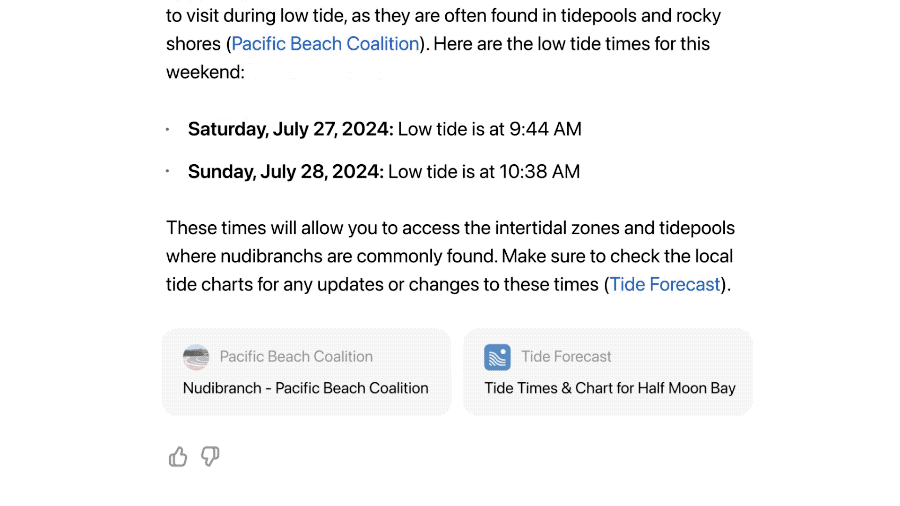This screenshot has height=506, width=900.
Task: Open the inline Tide Forecast link
Action: (x=665, y=285)
